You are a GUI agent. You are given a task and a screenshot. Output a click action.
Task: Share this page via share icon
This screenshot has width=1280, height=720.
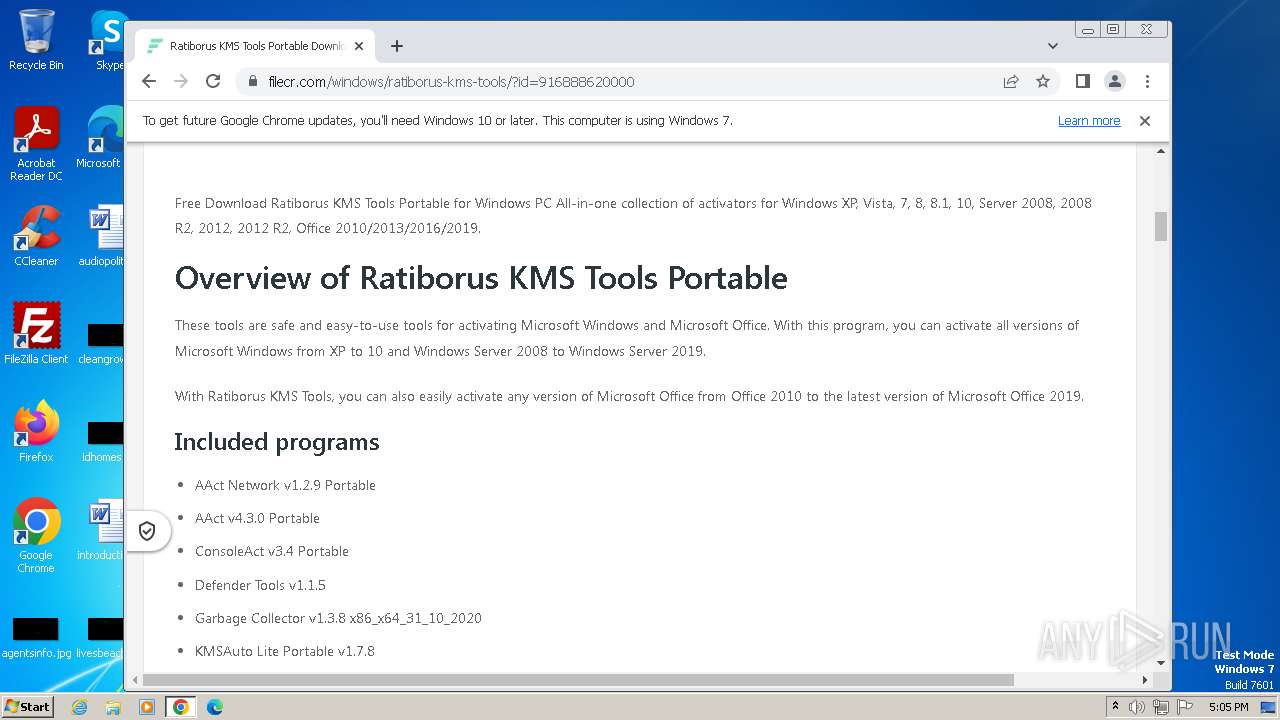pos(1011,82)
